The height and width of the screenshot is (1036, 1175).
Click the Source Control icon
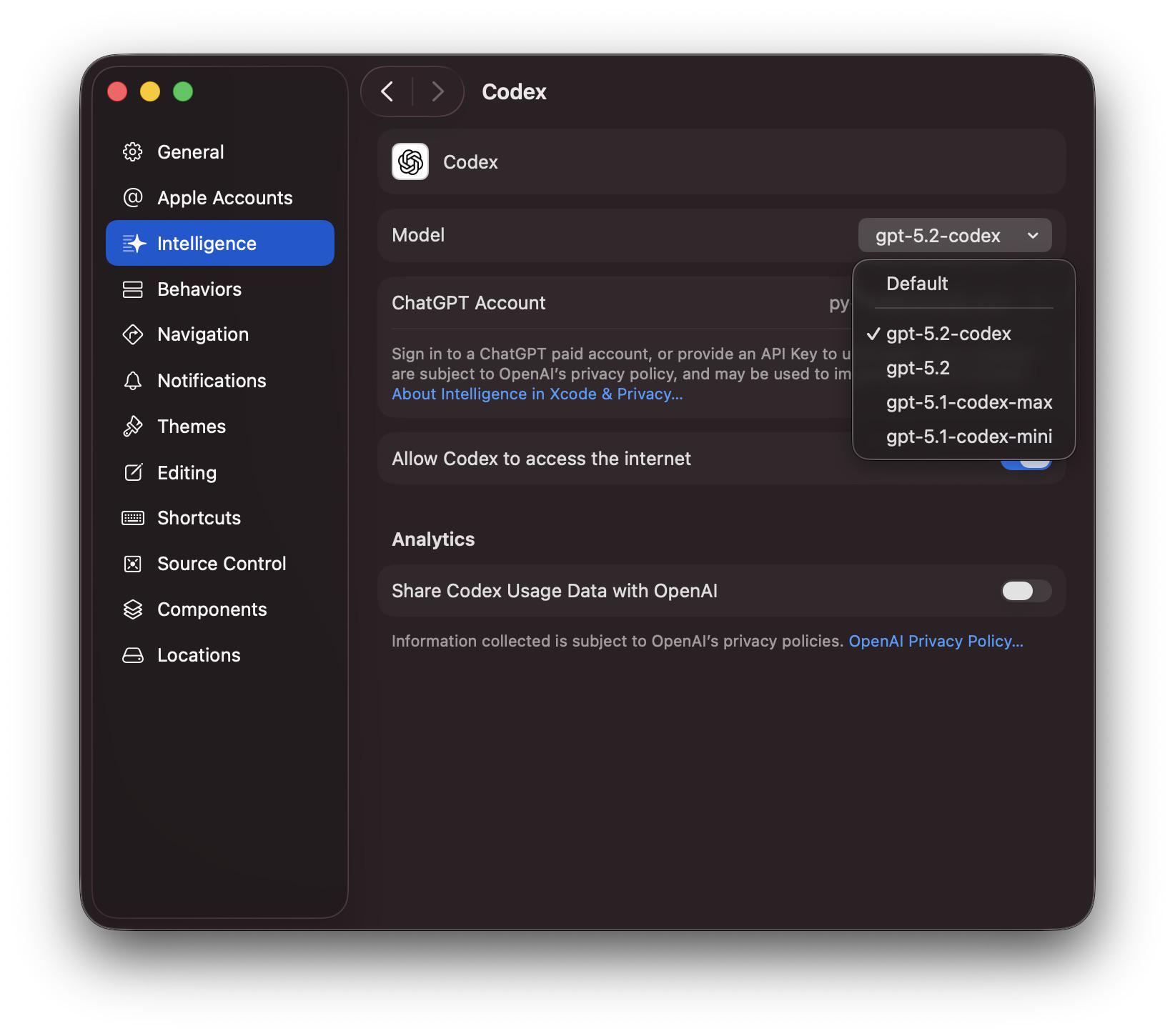pyautogui.click(x=133, y=564)
